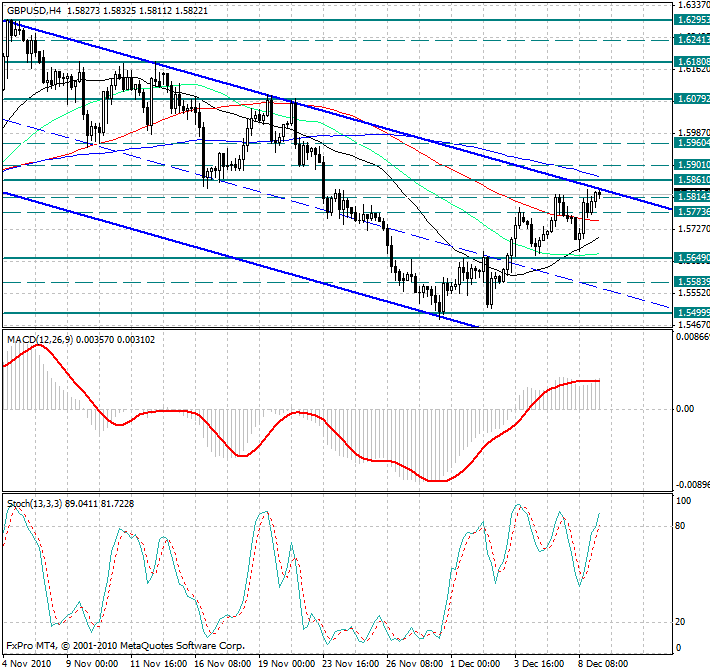Click the 1.5583 price level label
The height and width of the screenshot is (671, 710).
pyautogui.click(x=692, y=282)
